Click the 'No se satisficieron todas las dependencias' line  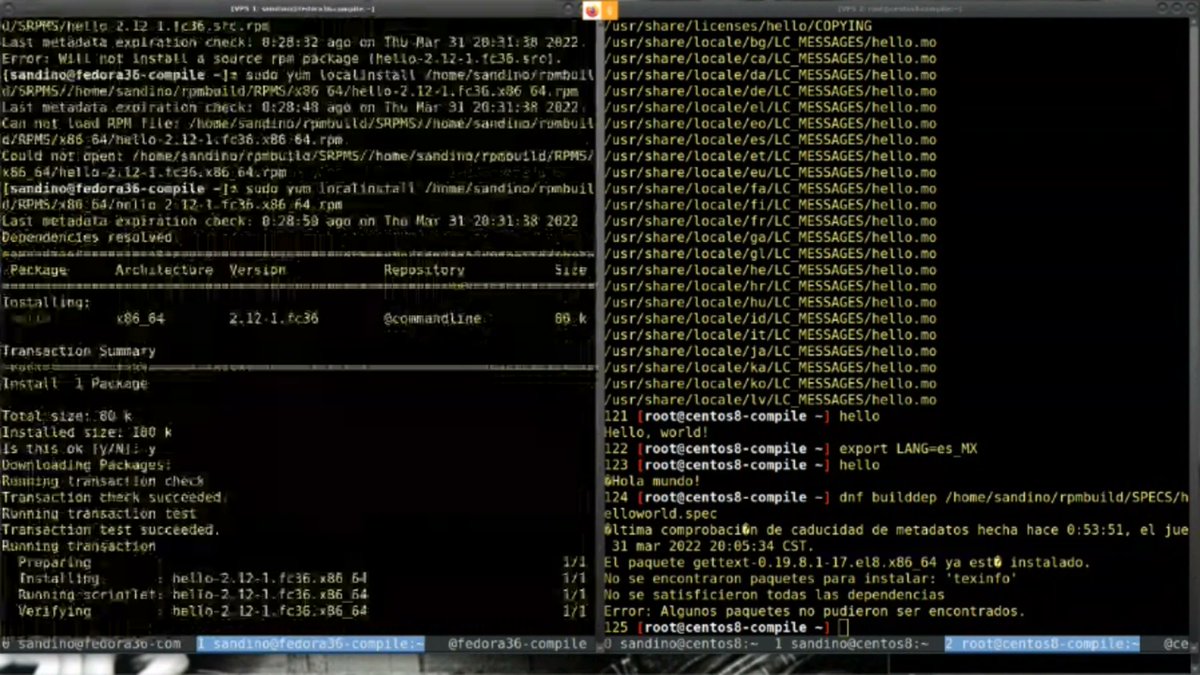coord(774,595)
